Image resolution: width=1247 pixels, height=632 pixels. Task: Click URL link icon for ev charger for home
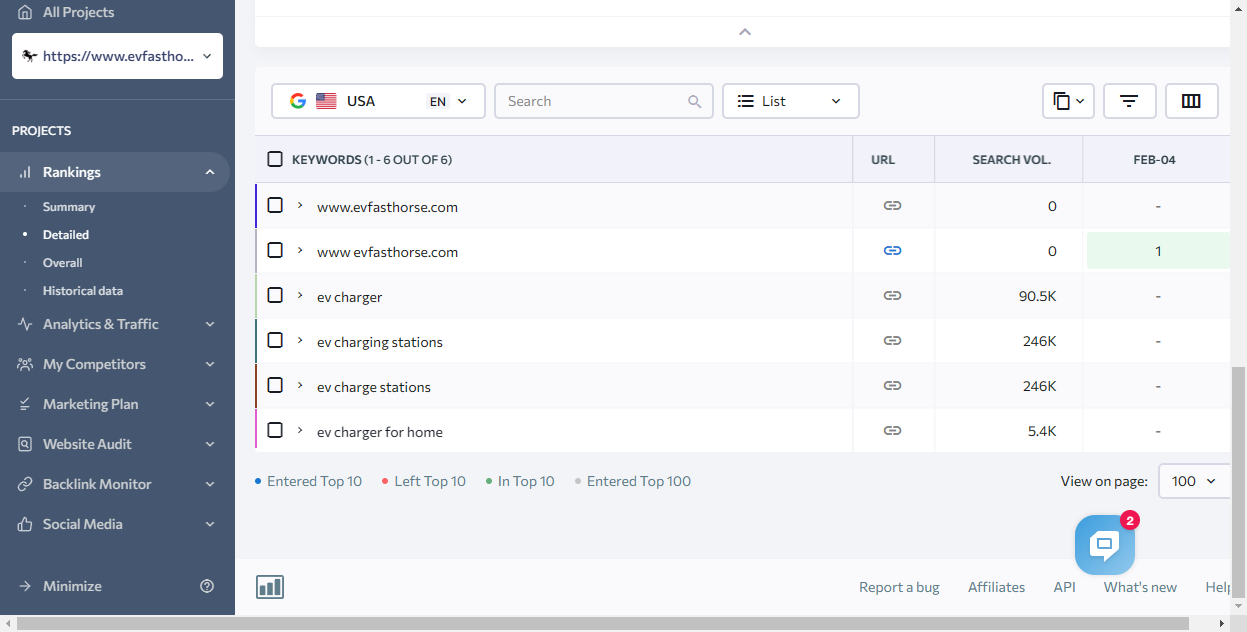[893, 431]
